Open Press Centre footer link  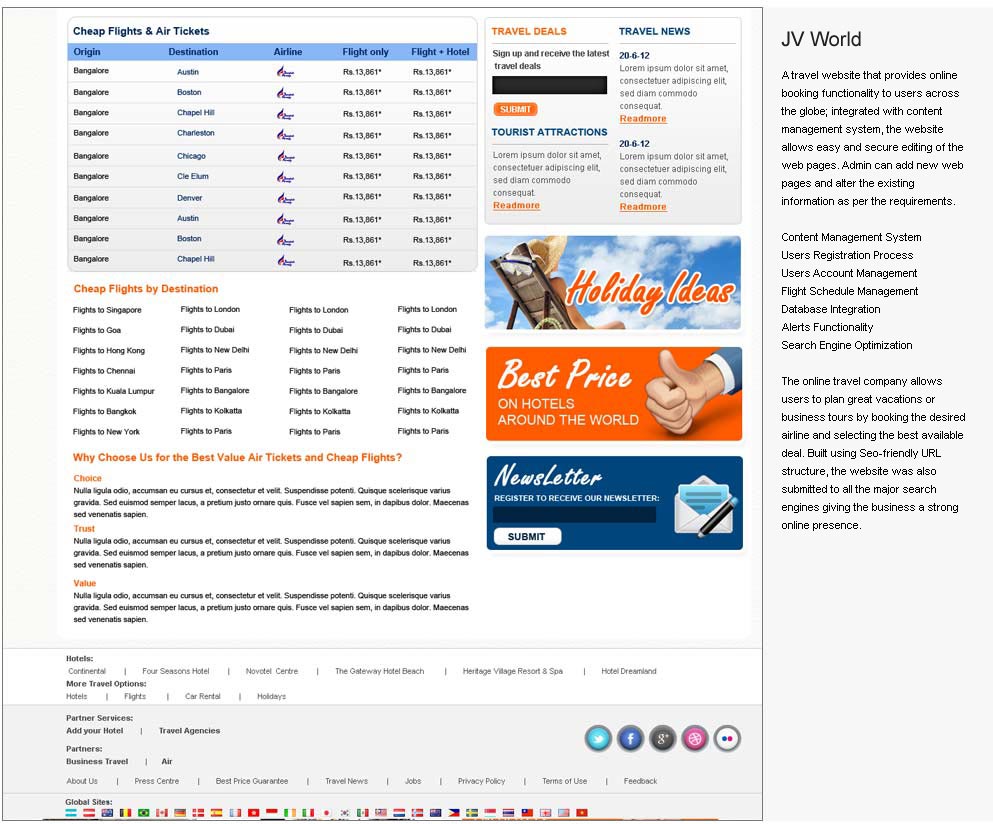click(156, 781)
